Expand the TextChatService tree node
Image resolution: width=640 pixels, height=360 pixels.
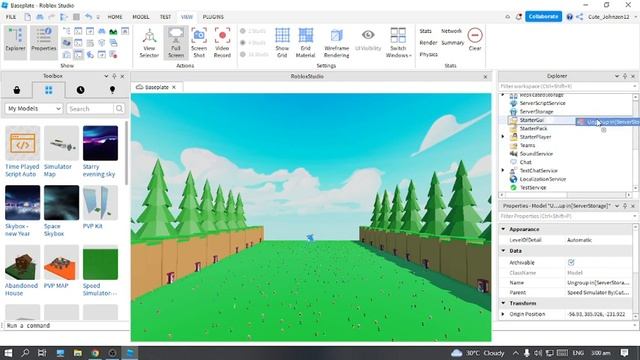pos(503,170)
